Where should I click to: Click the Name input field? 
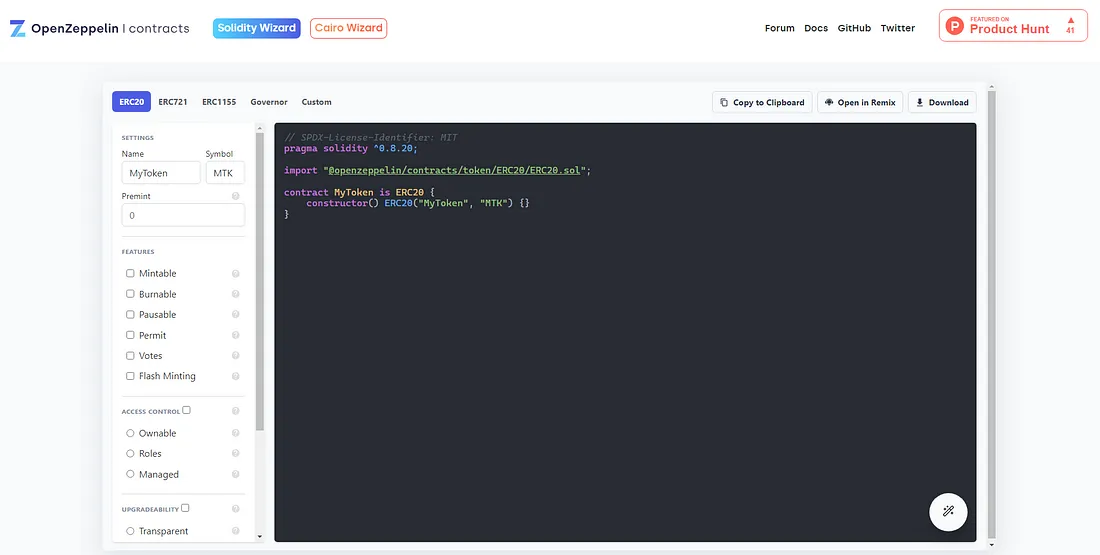(x=161, y=173)
